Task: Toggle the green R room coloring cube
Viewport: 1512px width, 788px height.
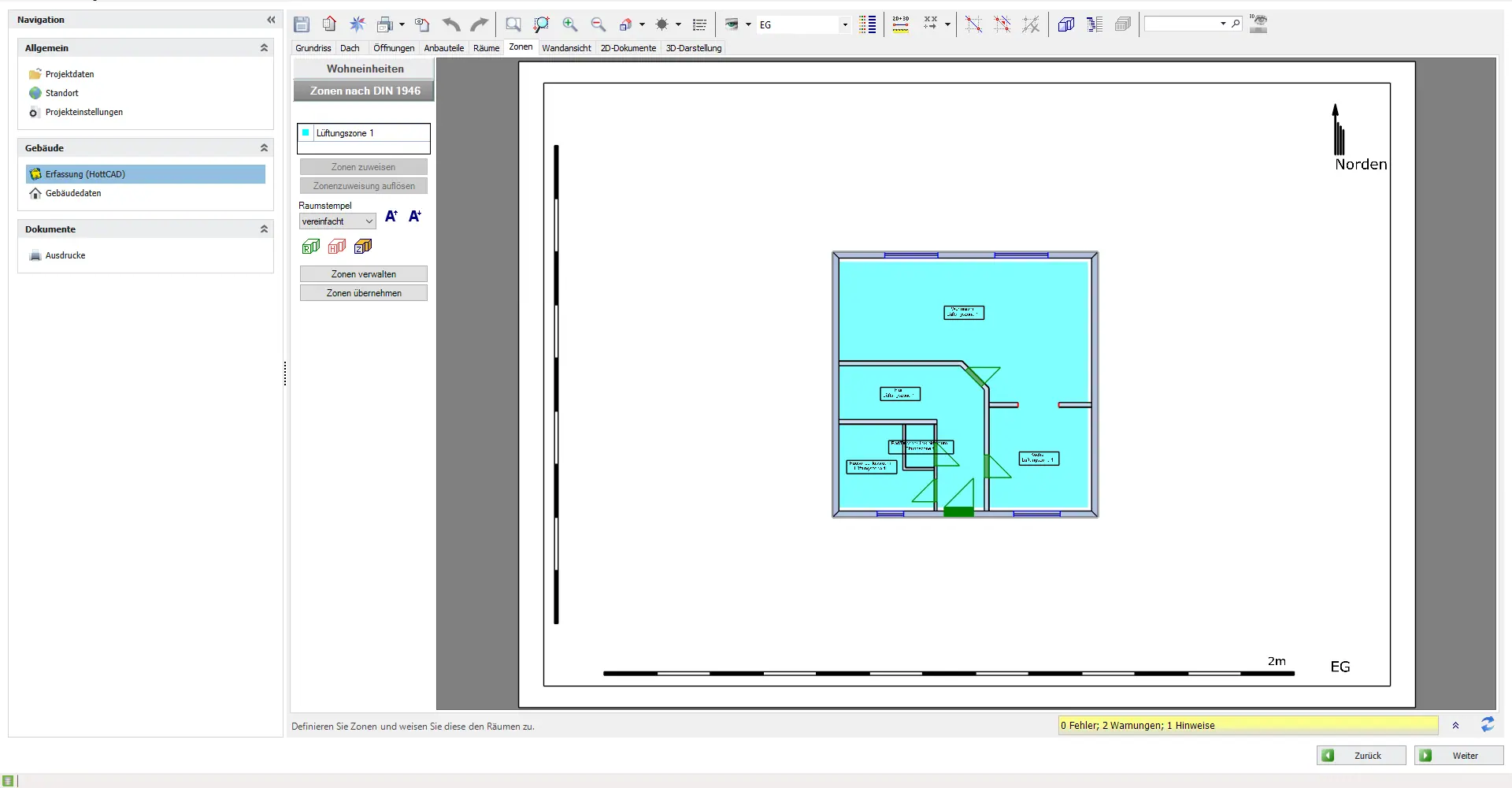Action: [311, 247]
